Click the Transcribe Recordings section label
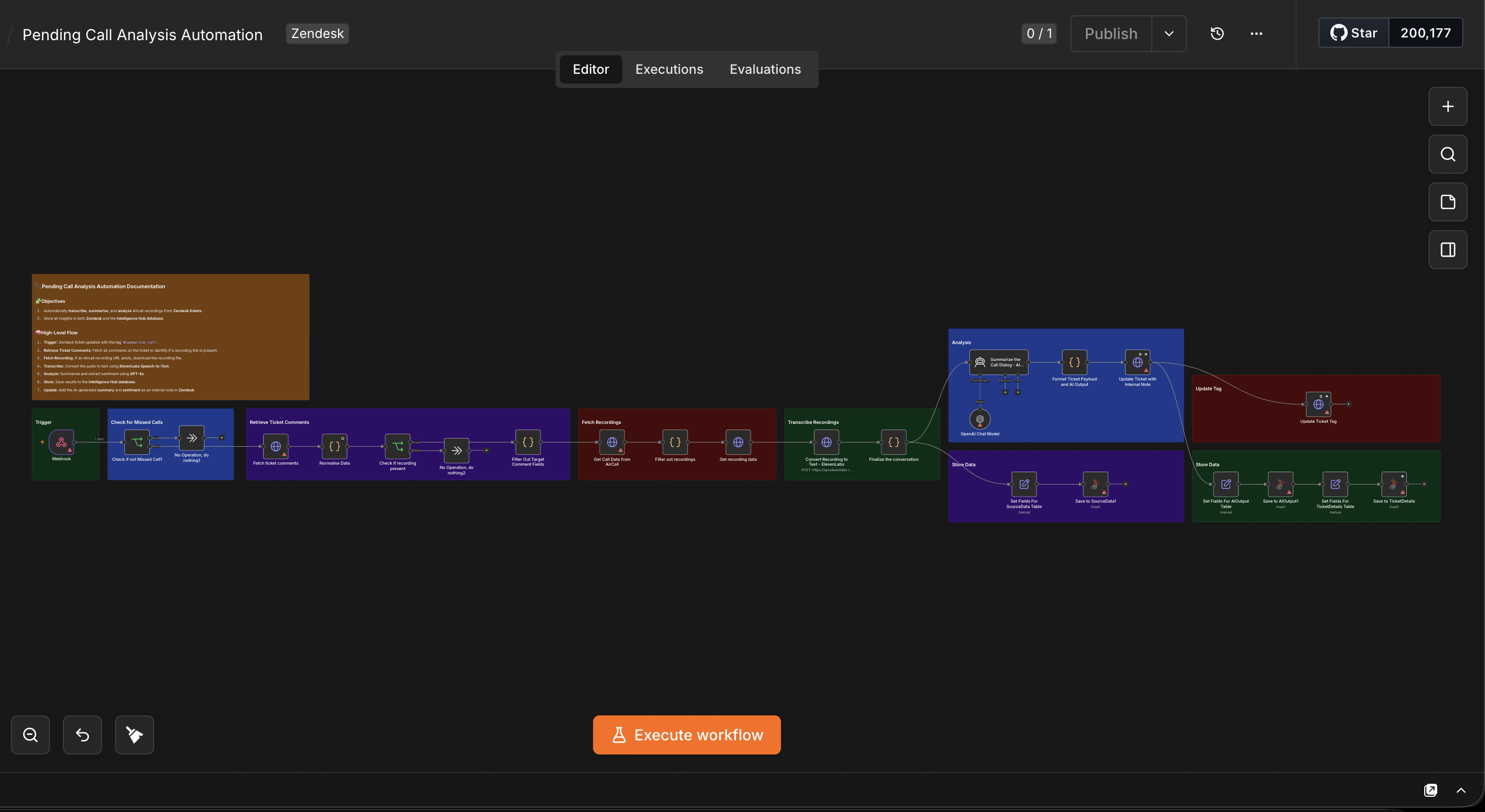The width and height of the screenshot is (1485, 812). 813,422
